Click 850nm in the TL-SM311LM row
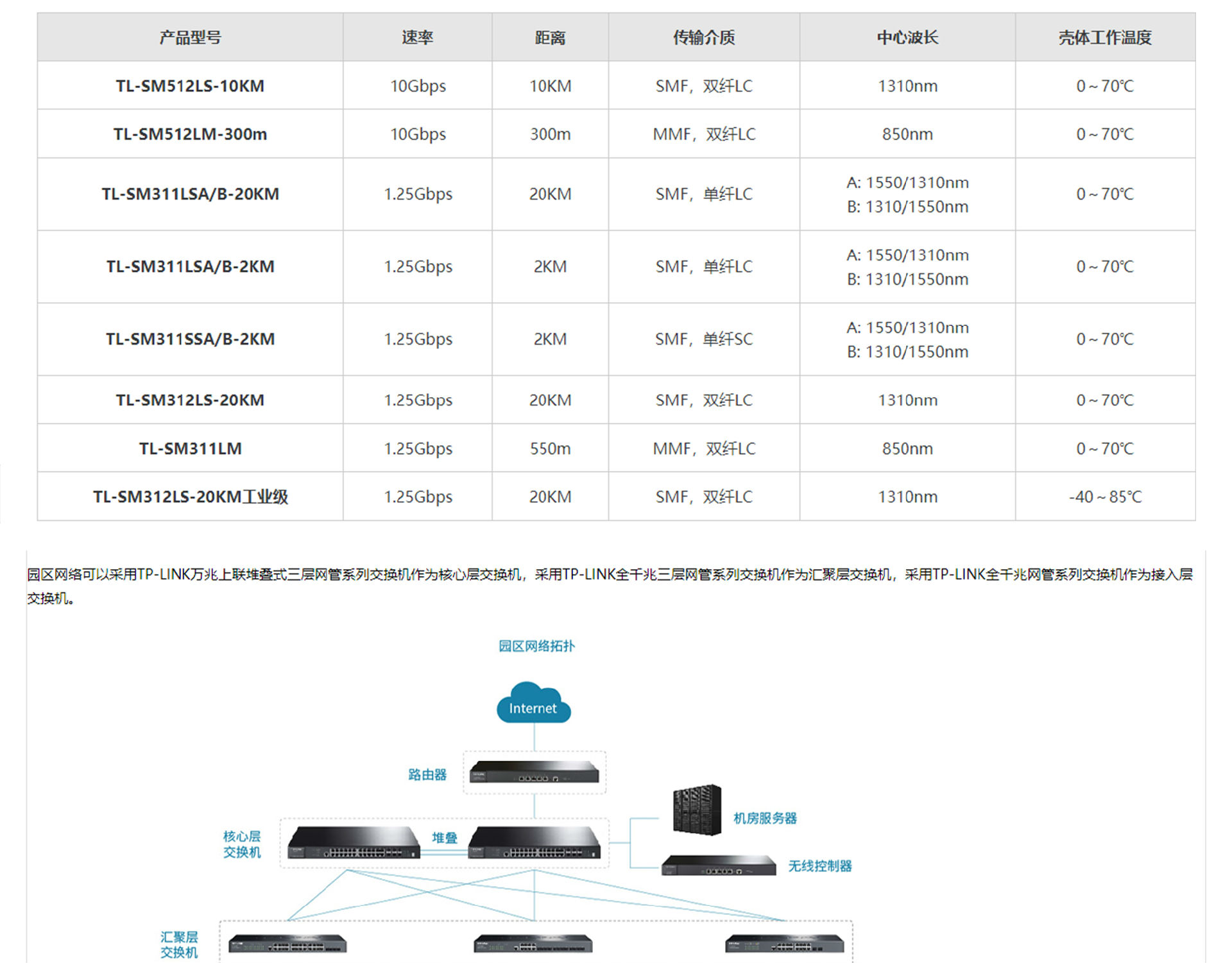1232x963 pixels. (x=907, y=448)
